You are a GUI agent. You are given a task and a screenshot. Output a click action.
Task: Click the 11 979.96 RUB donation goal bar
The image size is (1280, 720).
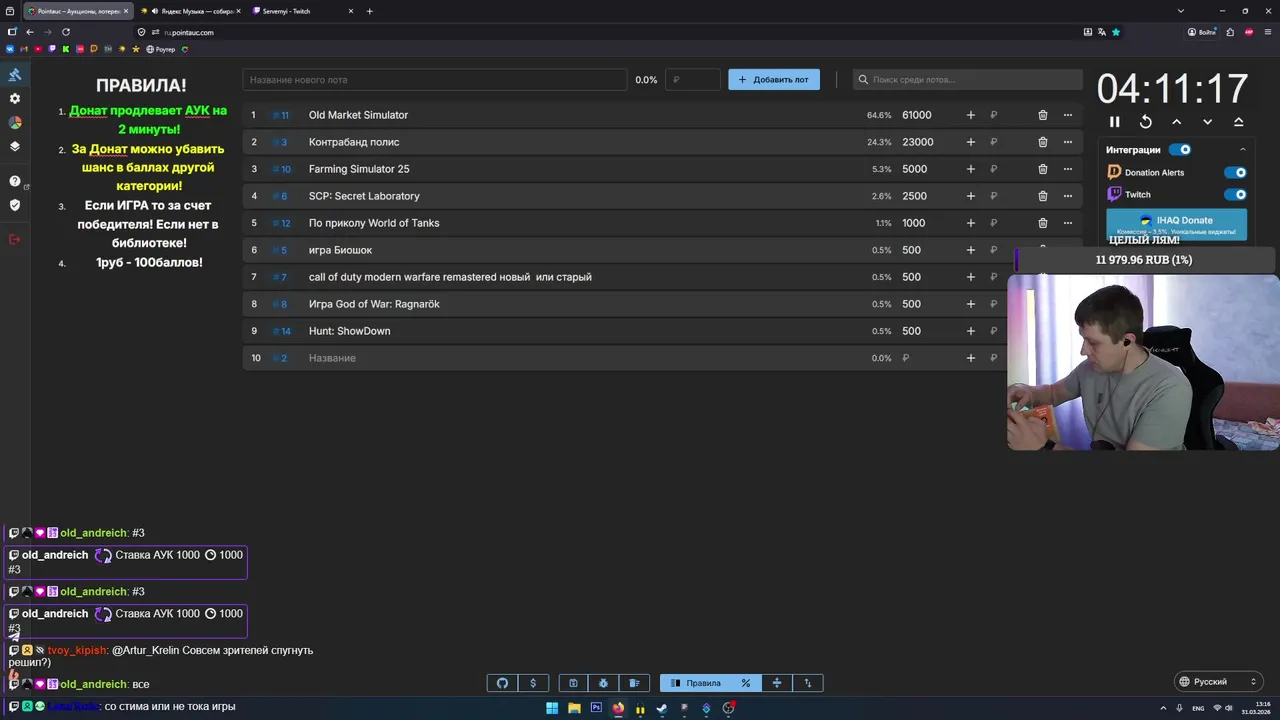(1144, 260)
